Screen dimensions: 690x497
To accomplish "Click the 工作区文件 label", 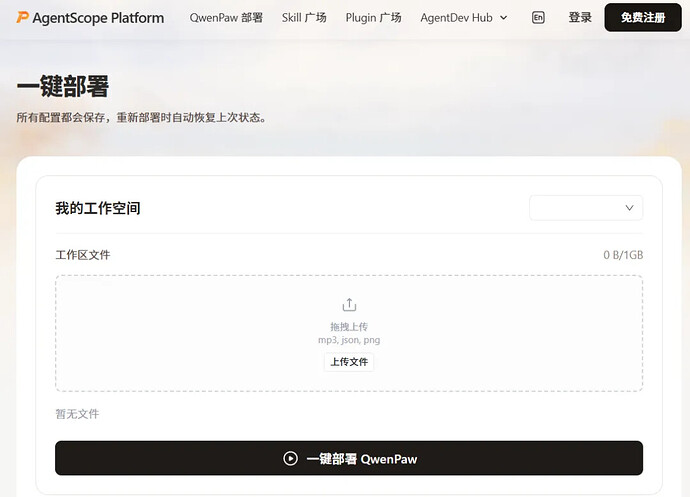I will [83, 255].
